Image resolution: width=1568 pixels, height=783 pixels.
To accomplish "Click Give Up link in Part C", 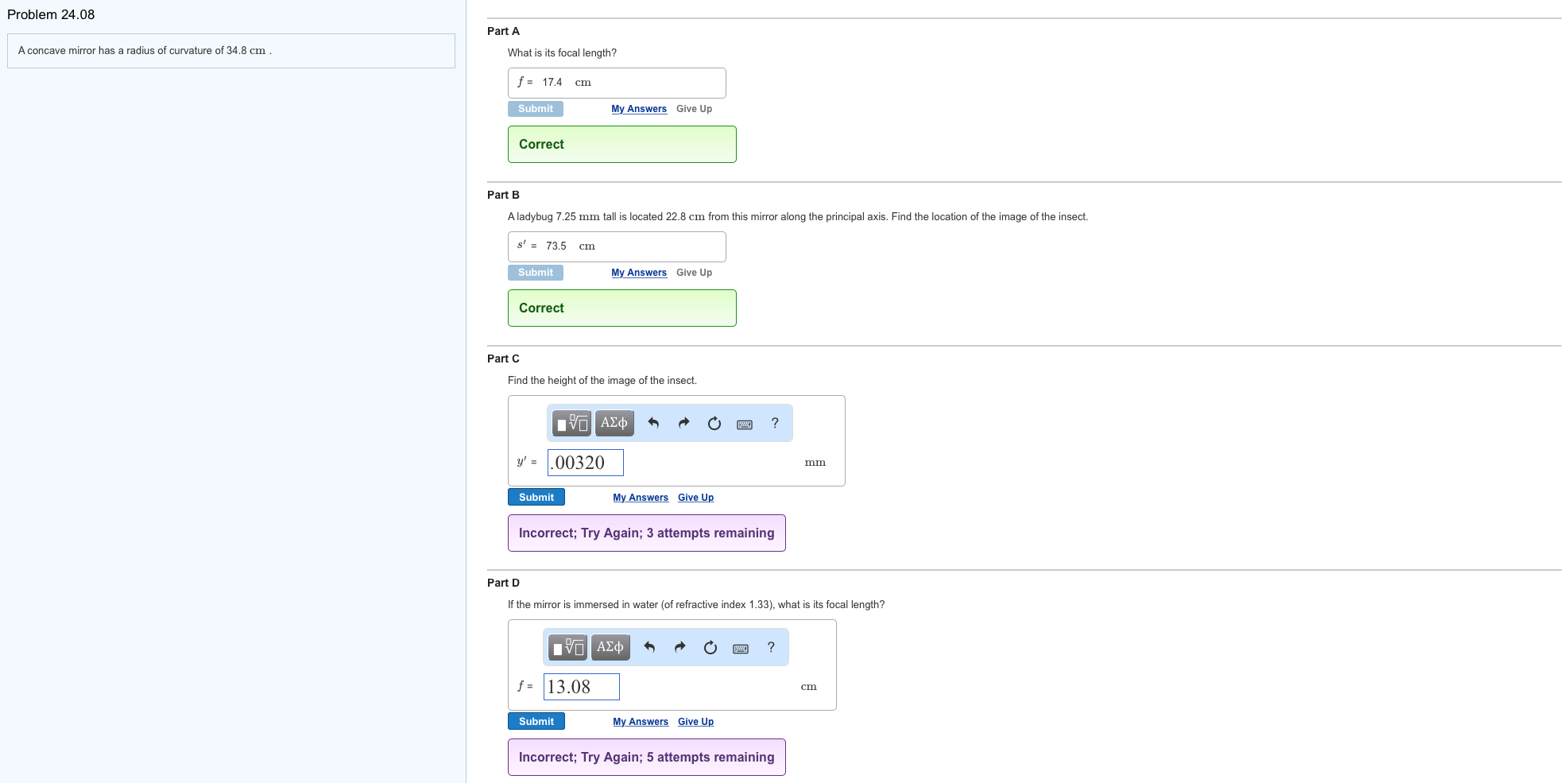I will 695,498.
